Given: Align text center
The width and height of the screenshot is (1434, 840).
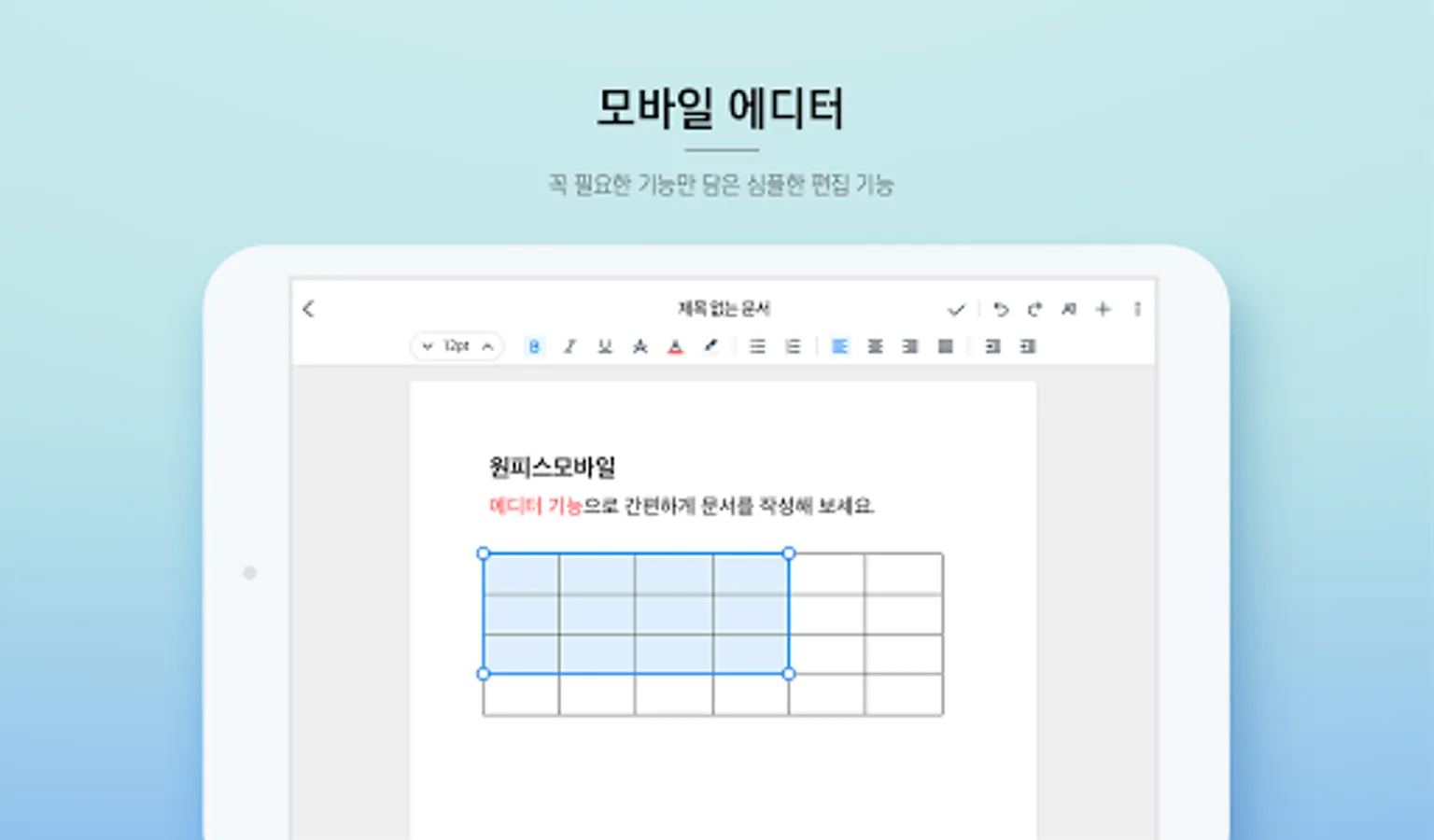Looking at the screenshot, I should coord(875,346).
